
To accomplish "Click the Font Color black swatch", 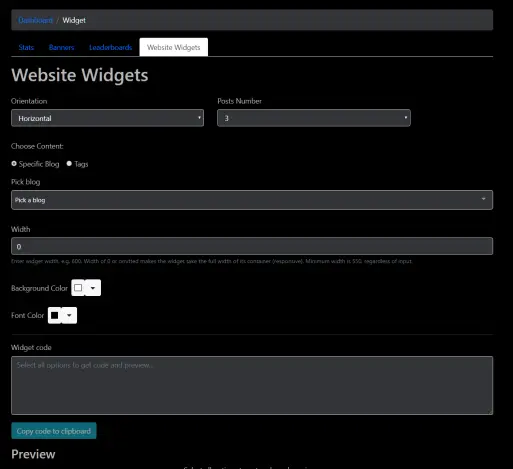I will pos(55,315).
